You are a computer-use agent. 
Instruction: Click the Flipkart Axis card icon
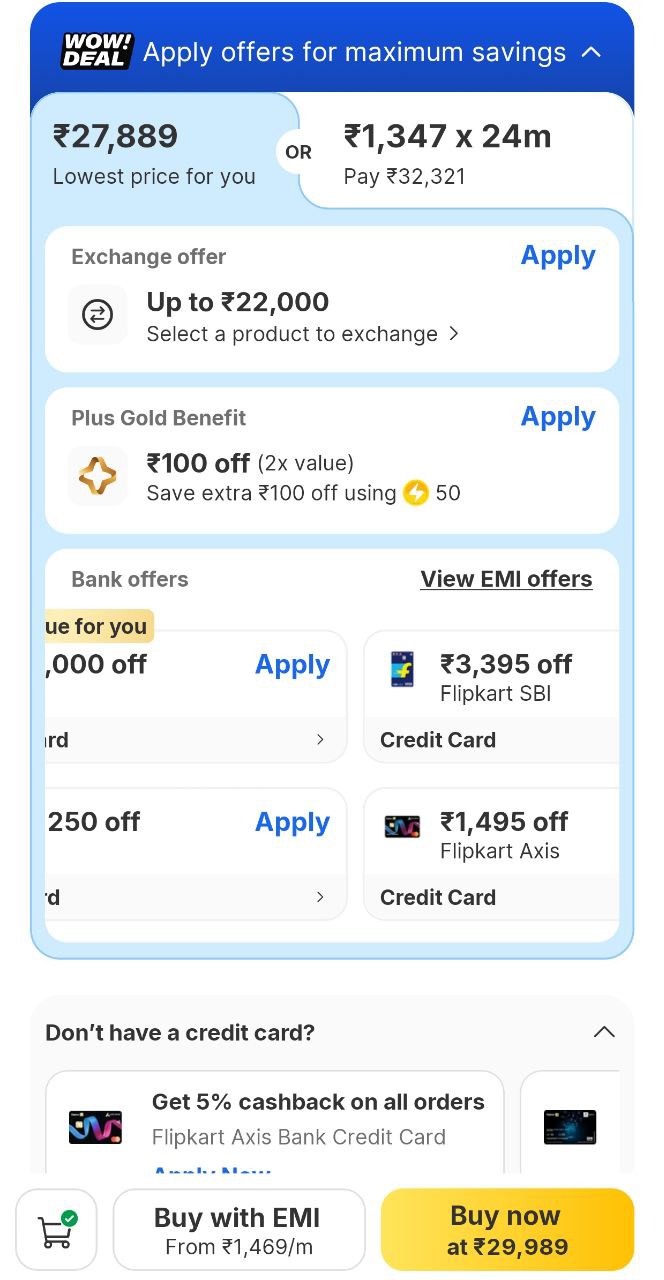pos(403,827)
